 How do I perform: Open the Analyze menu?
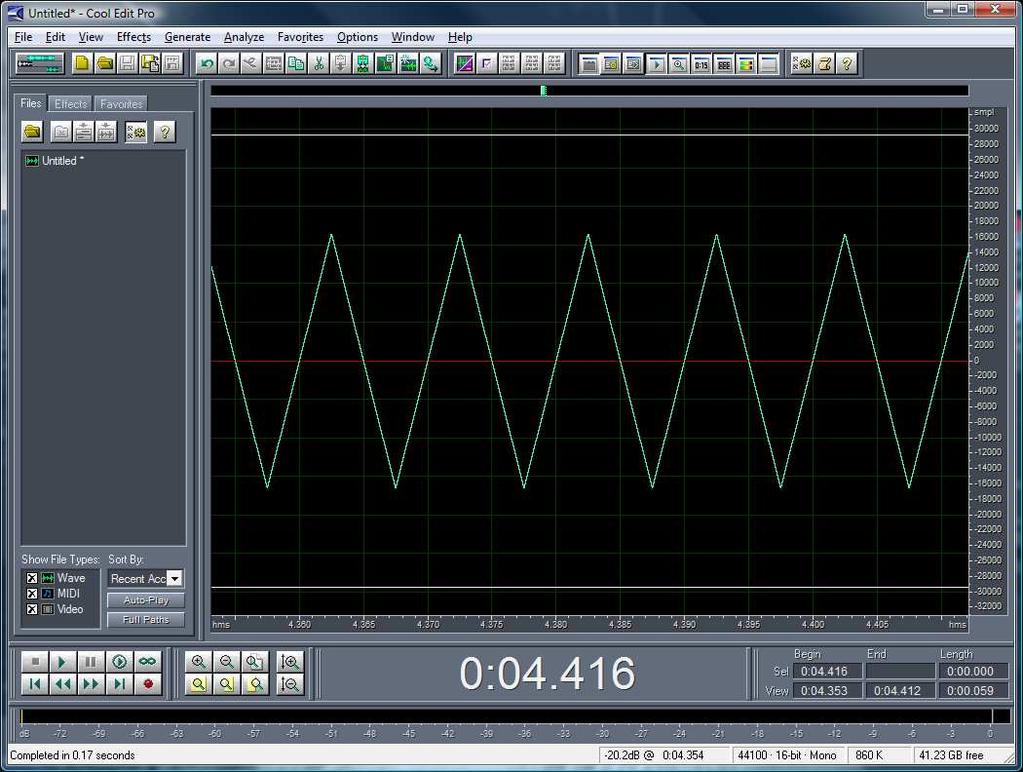(244, 37)
